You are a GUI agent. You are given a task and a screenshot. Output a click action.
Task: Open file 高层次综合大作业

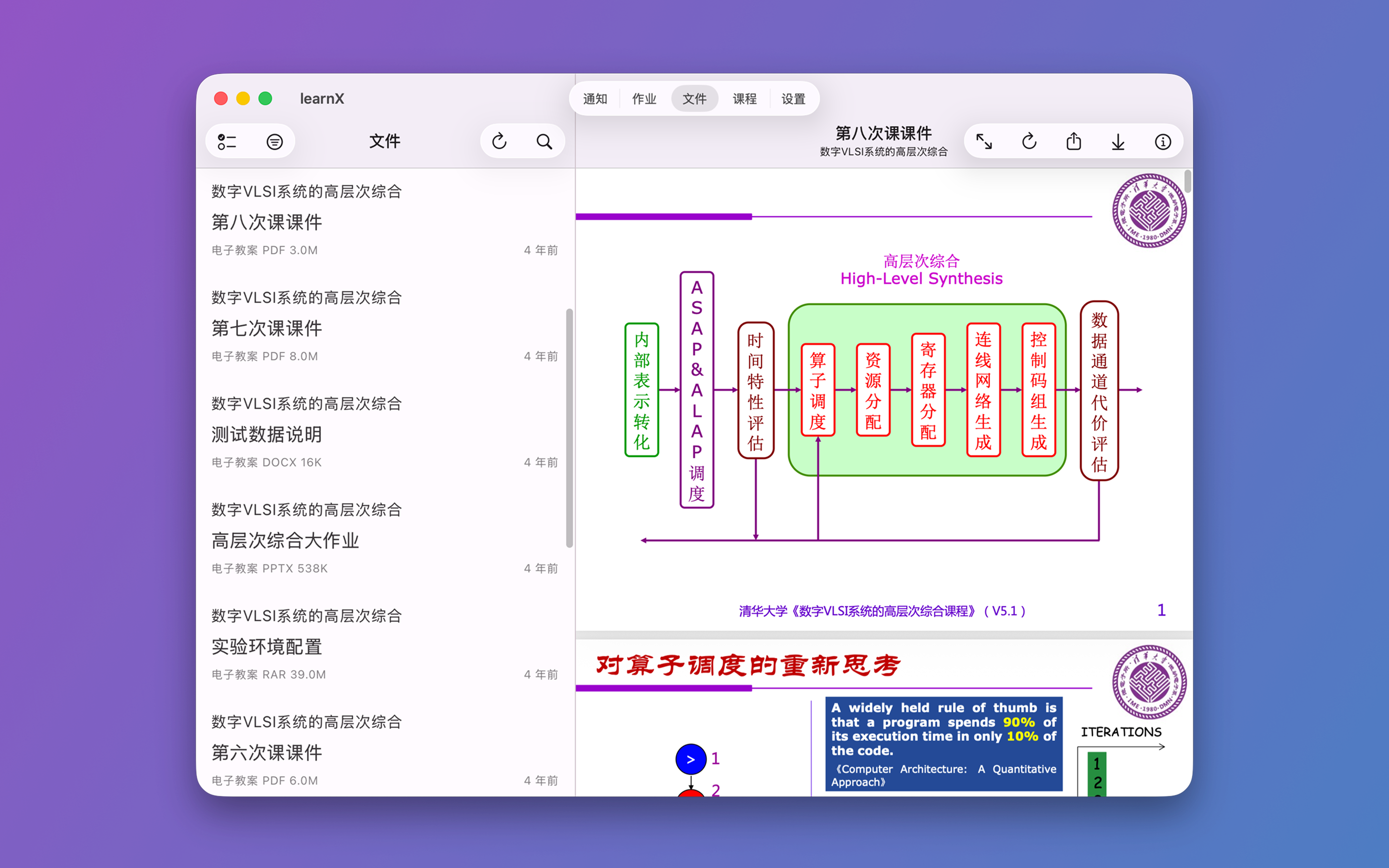[384, 540]
